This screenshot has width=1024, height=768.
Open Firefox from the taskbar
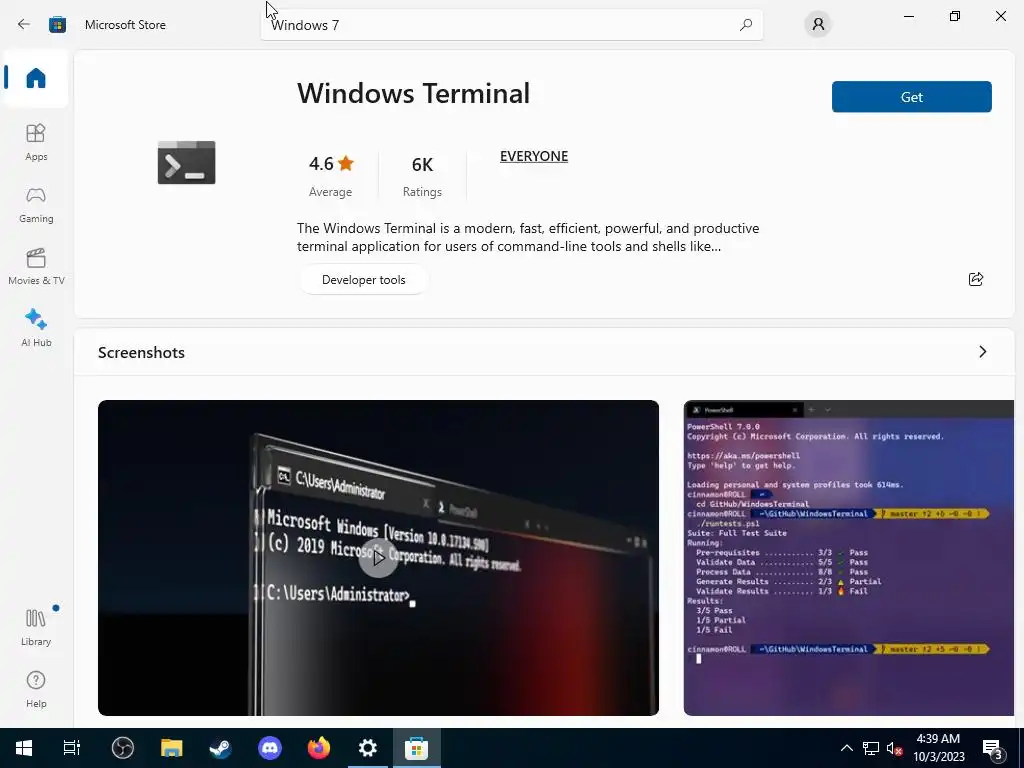[319, 748]
